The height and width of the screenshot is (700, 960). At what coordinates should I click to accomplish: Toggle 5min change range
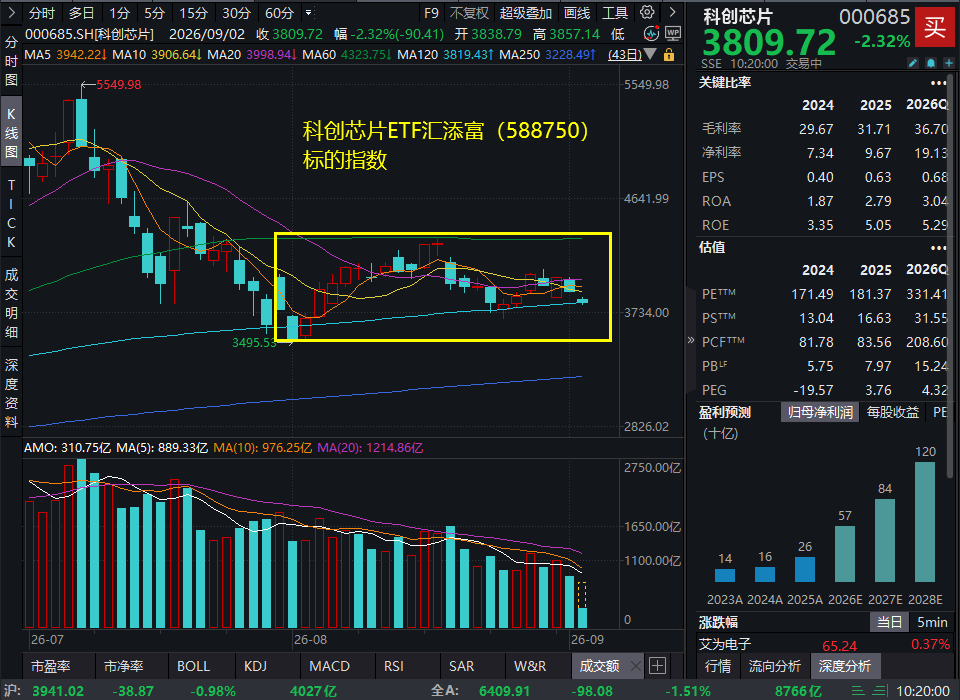932,622
